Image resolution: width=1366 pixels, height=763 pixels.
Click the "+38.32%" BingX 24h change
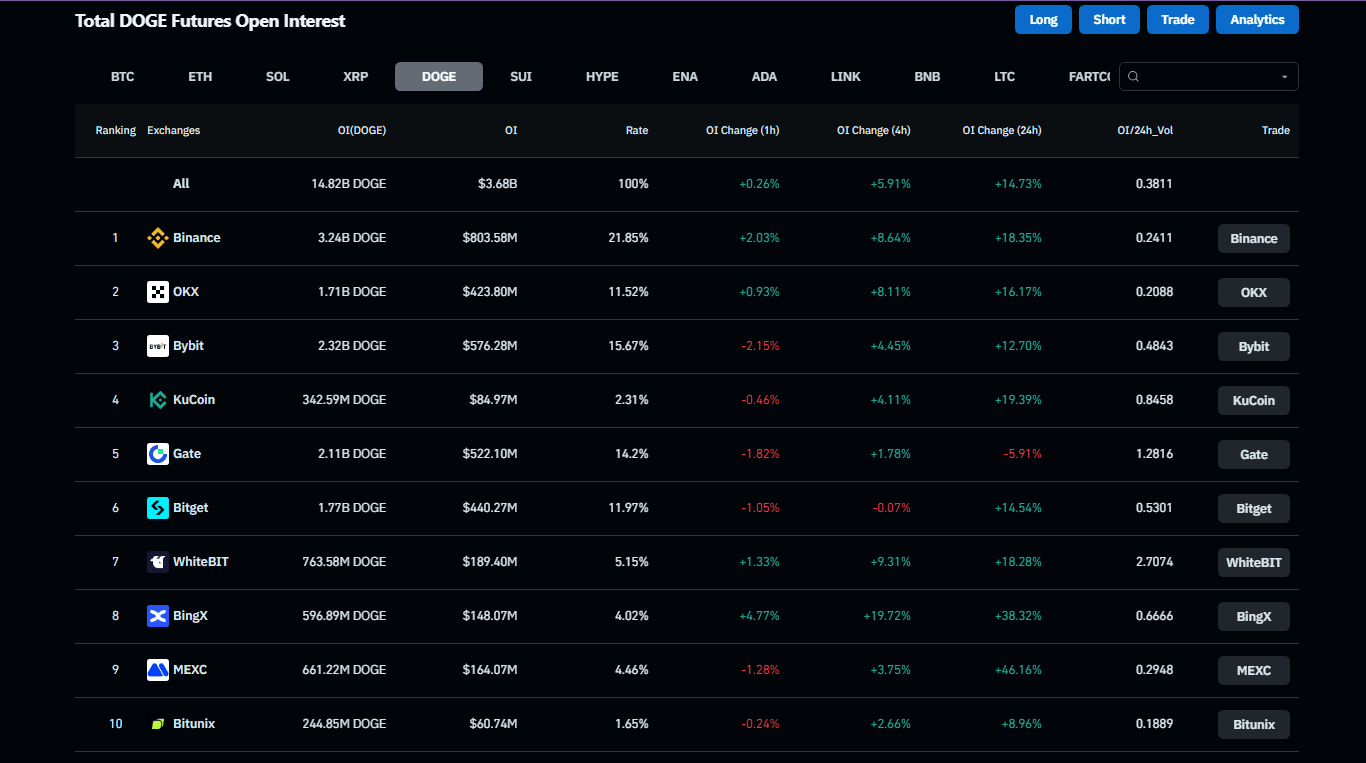pos(1018,616)
